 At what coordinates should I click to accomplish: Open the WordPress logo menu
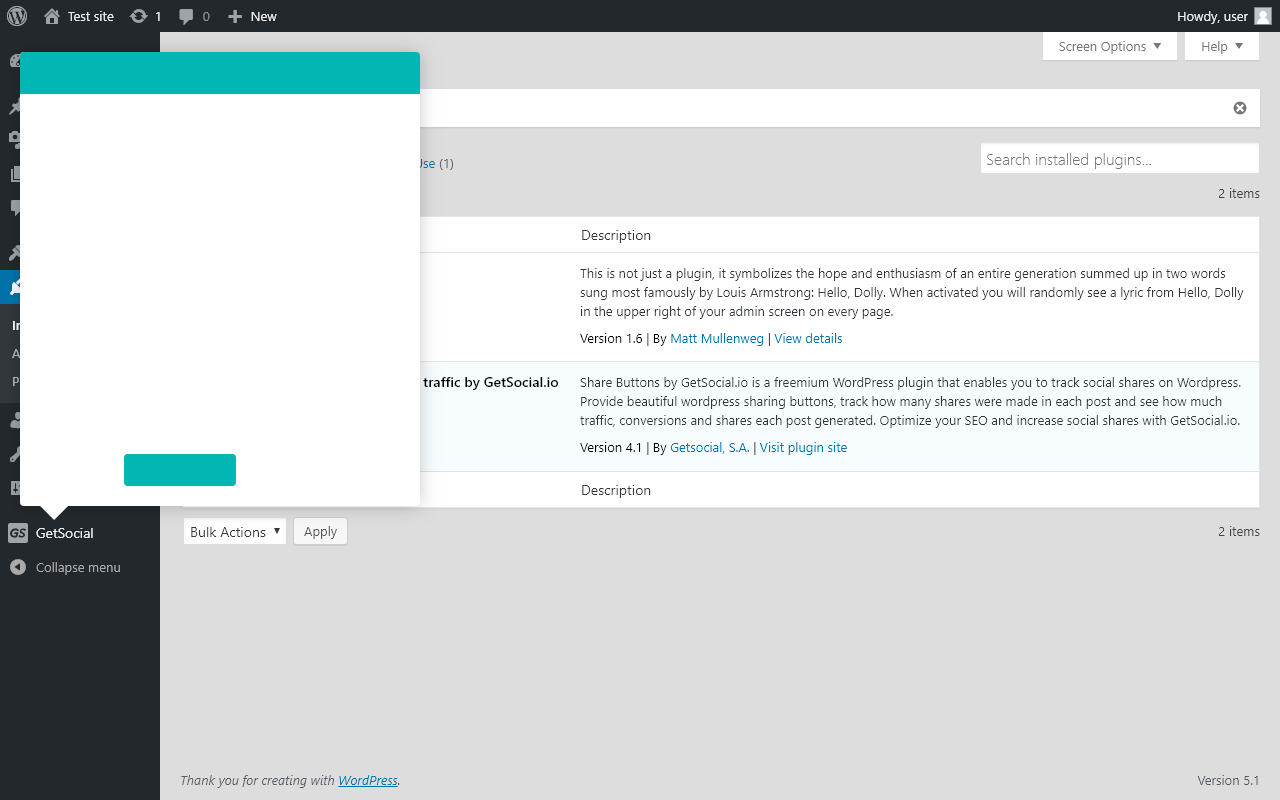pyautogui.click(x=16, y=16)
